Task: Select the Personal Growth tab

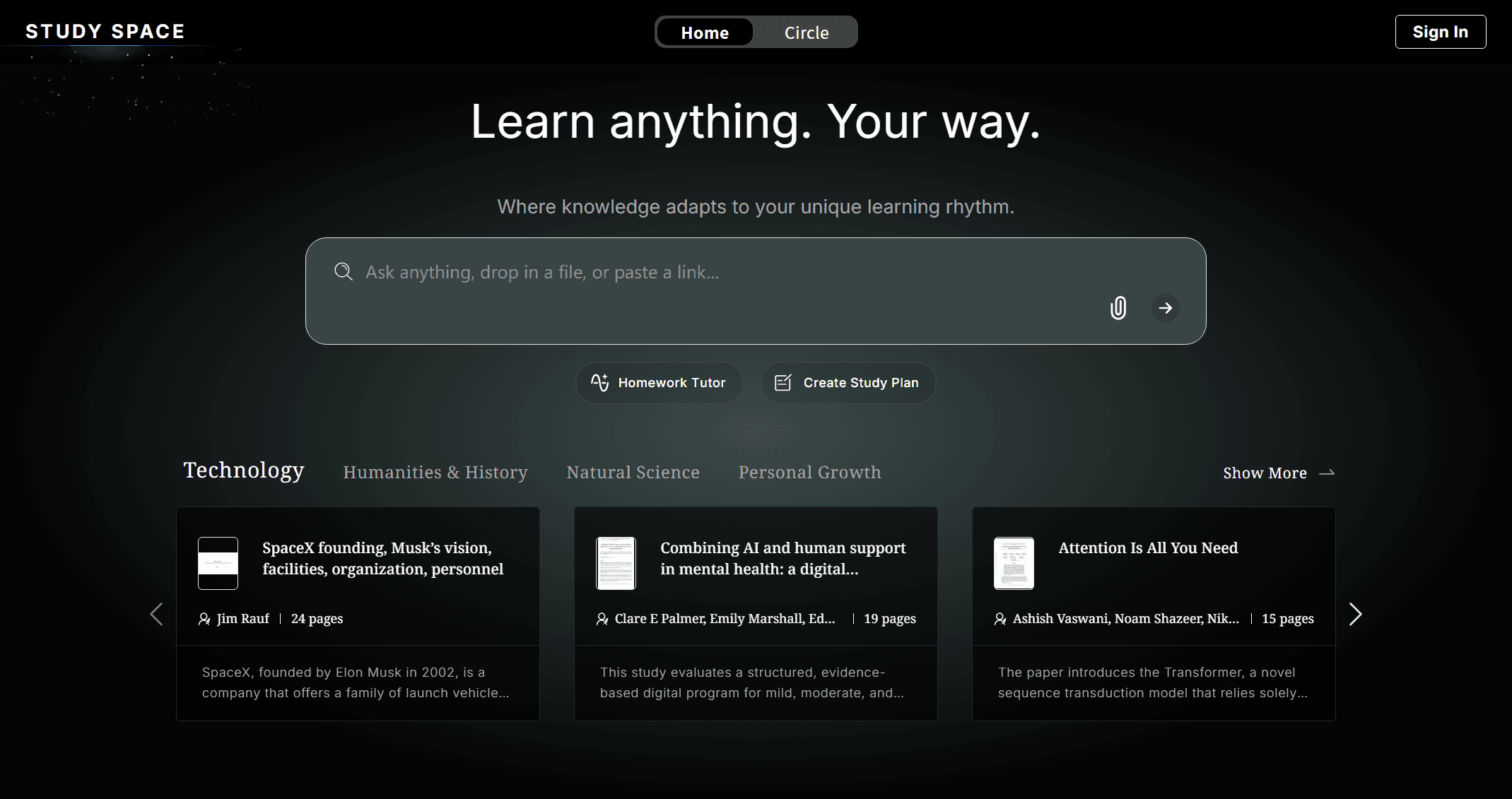Action: (x=809, y=472)
